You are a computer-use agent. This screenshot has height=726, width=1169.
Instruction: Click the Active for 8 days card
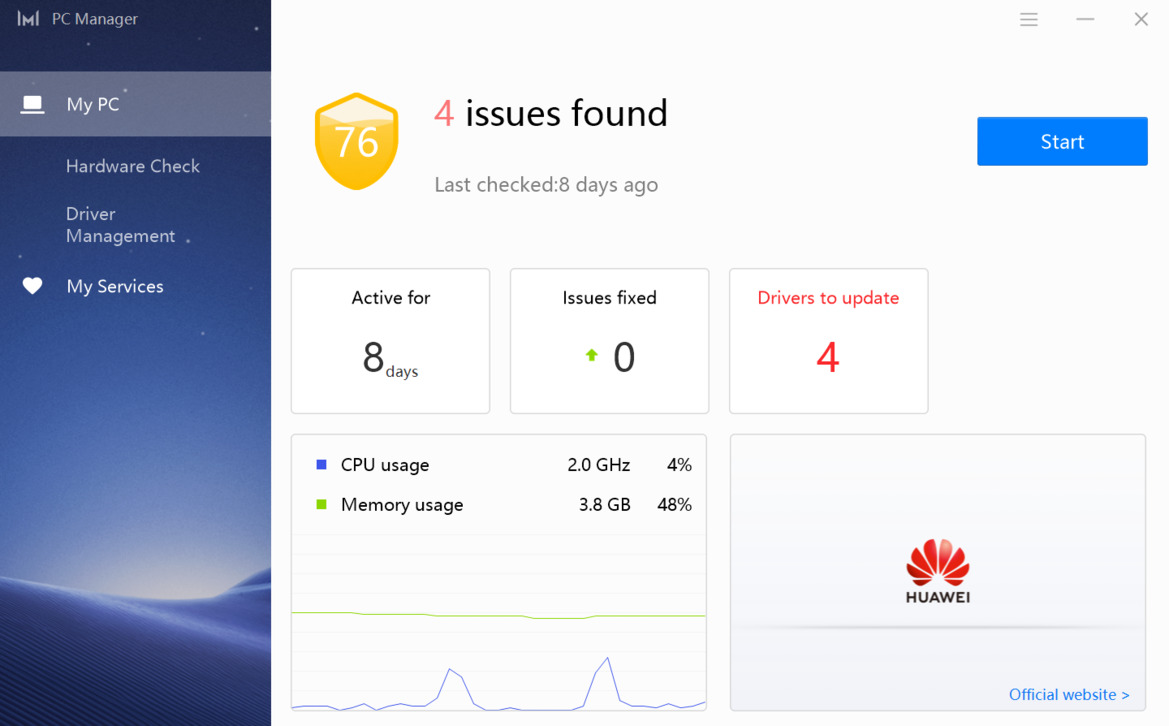click(x=391, y=341)
